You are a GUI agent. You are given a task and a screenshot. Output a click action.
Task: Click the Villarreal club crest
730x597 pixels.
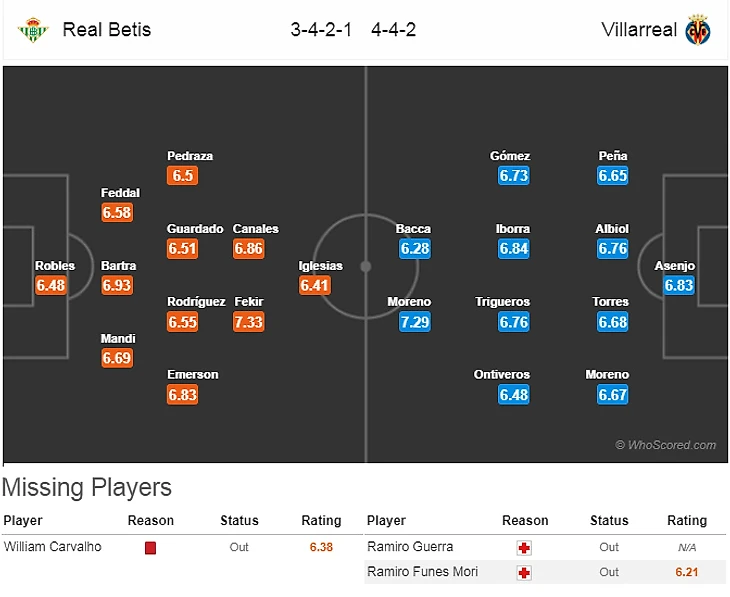pos(697,29)
